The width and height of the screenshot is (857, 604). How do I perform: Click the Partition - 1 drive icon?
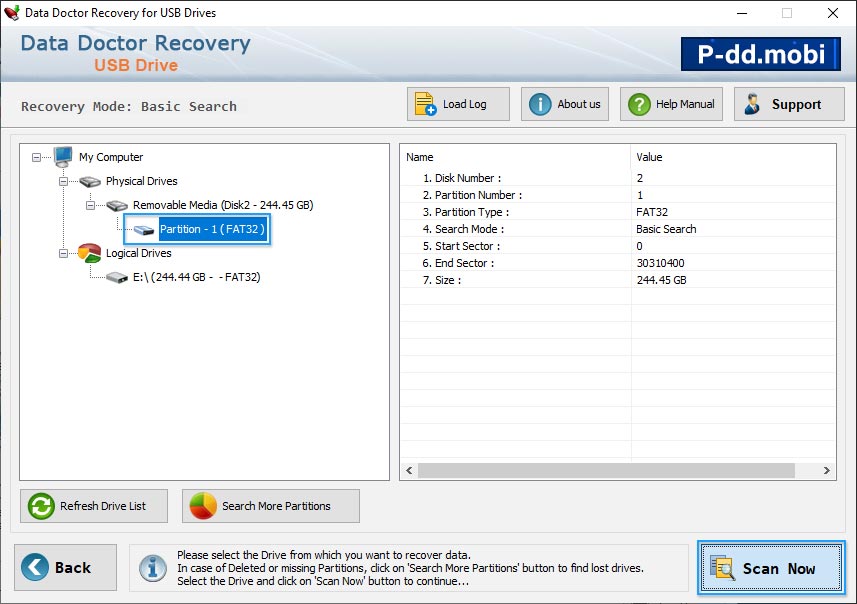click(x=144, y=230)
